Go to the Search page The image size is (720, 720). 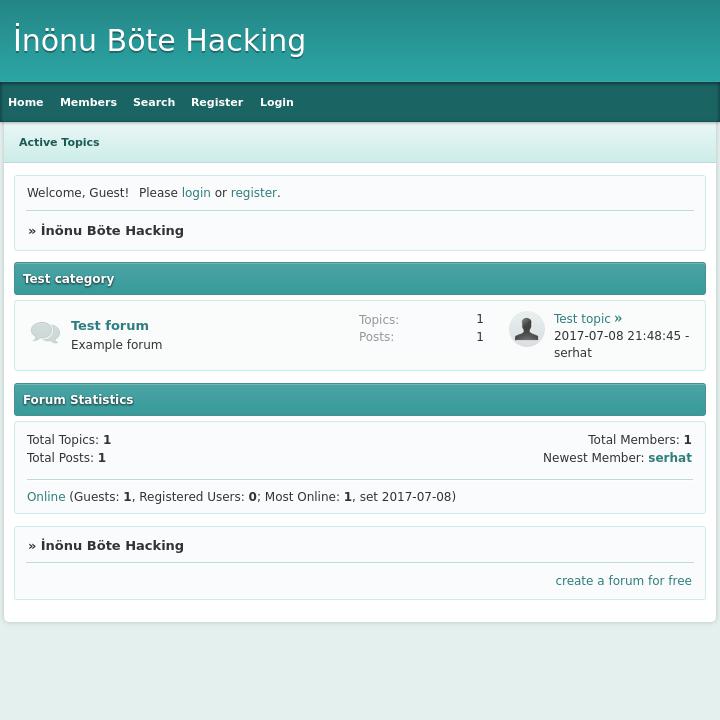pyautogui.click(x=154, y=102)
